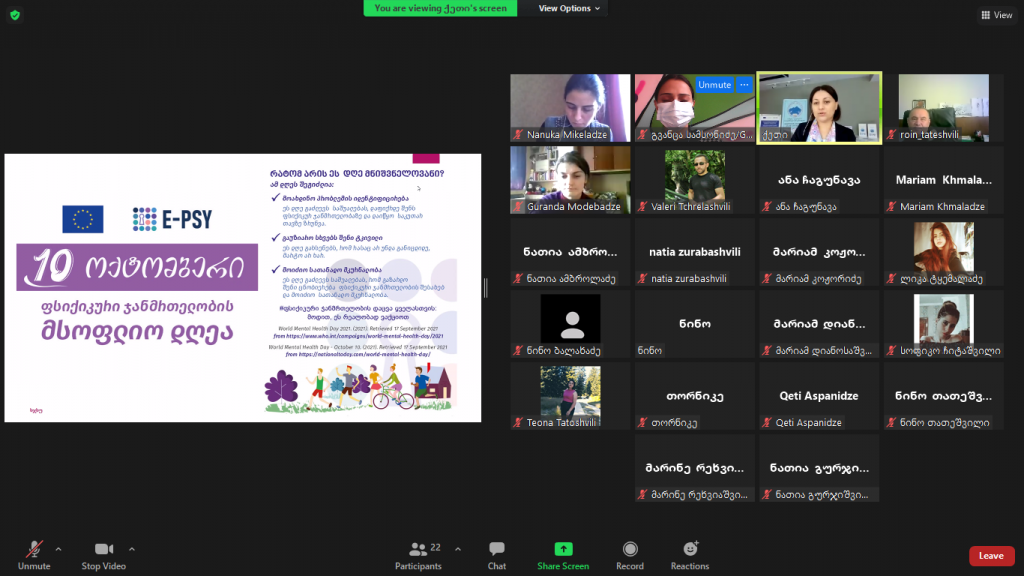
Task: Open the Chat panel
Action: (x=497, y=556)
